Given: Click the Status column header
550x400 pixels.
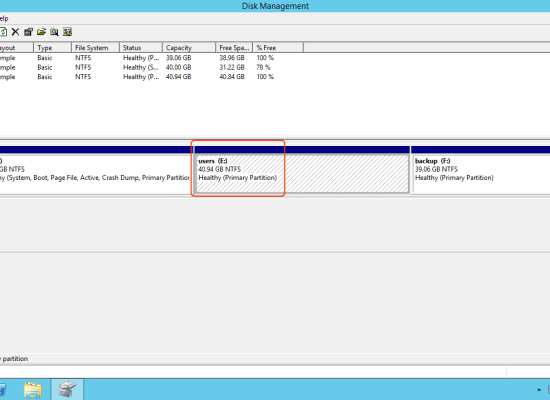Looking at the screenshot, I should coord(141,47).
